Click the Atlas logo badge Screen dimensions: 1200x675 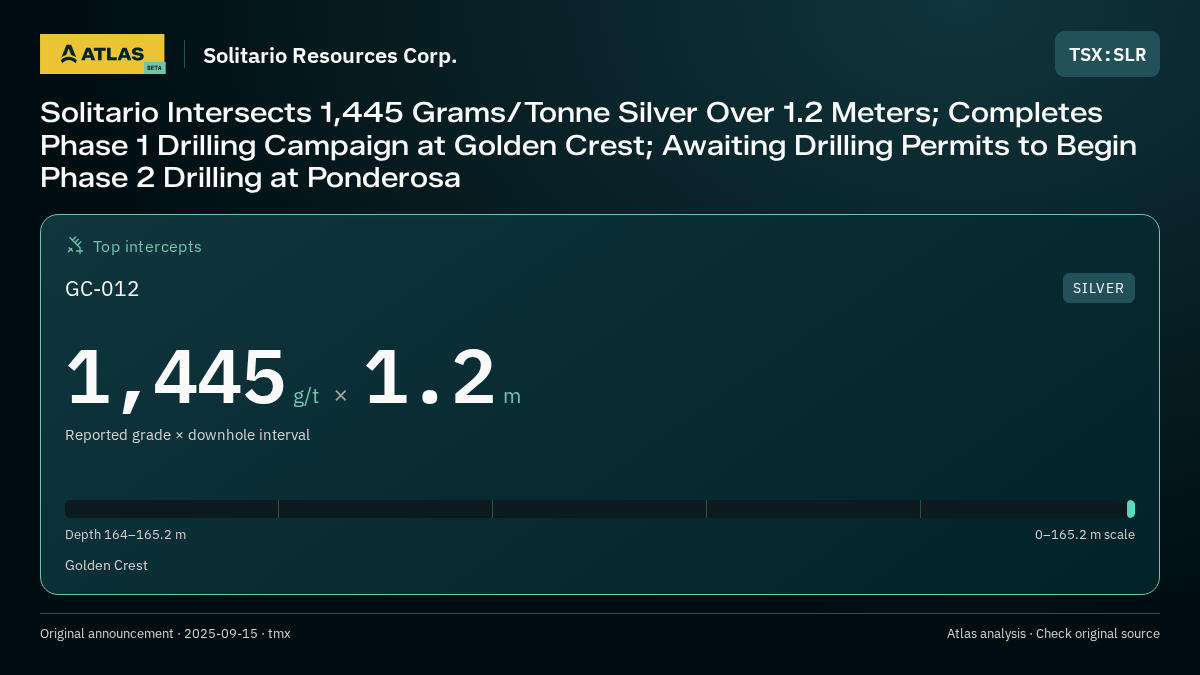102,54
